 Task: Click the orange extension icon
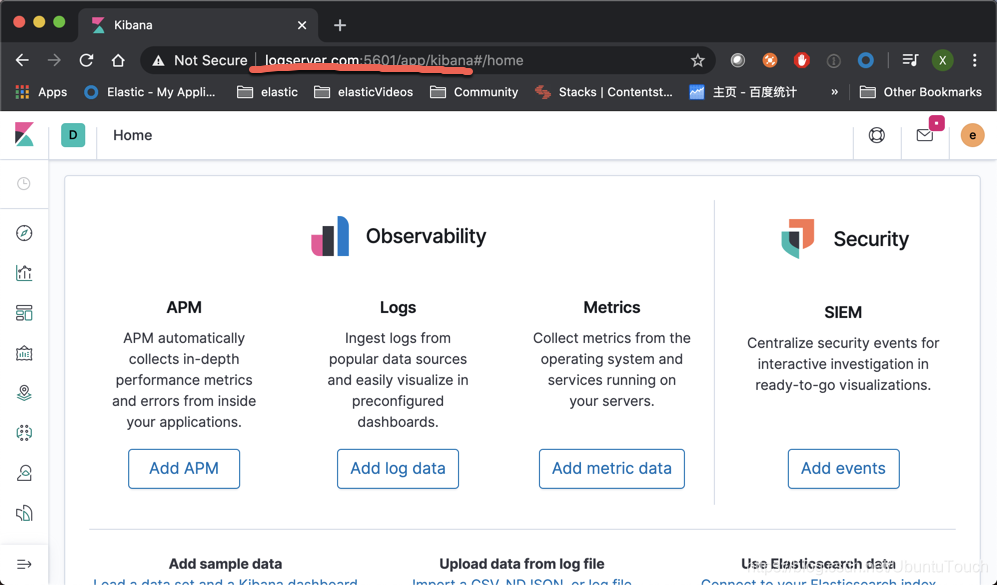[x=769, y=60]
